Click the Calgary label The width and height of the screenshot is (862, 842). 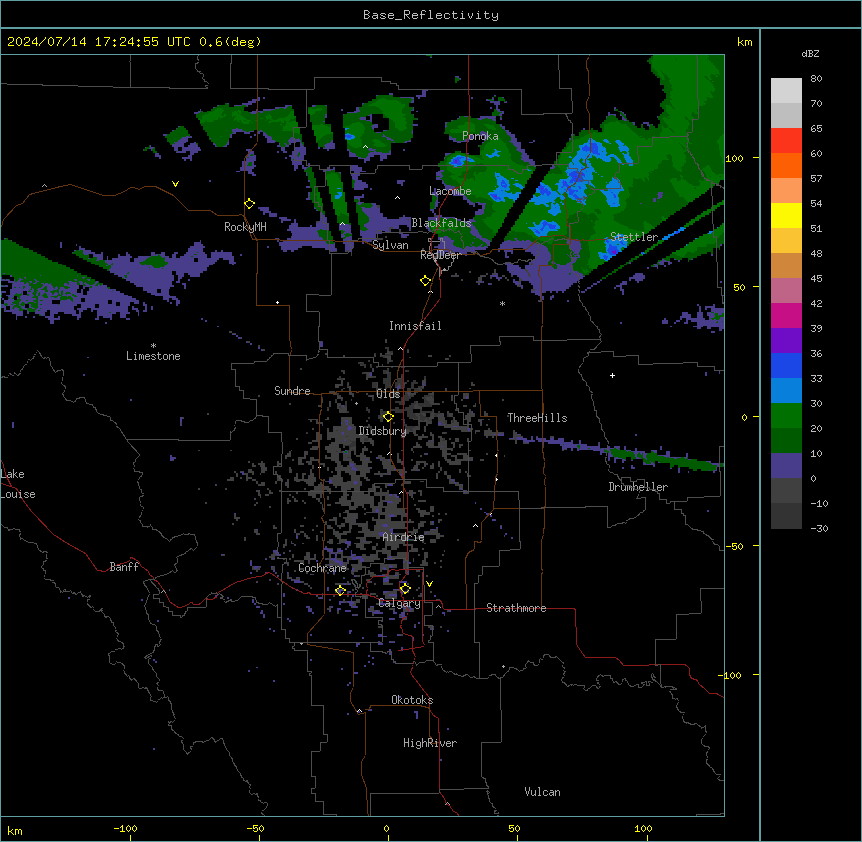[399, 603]
